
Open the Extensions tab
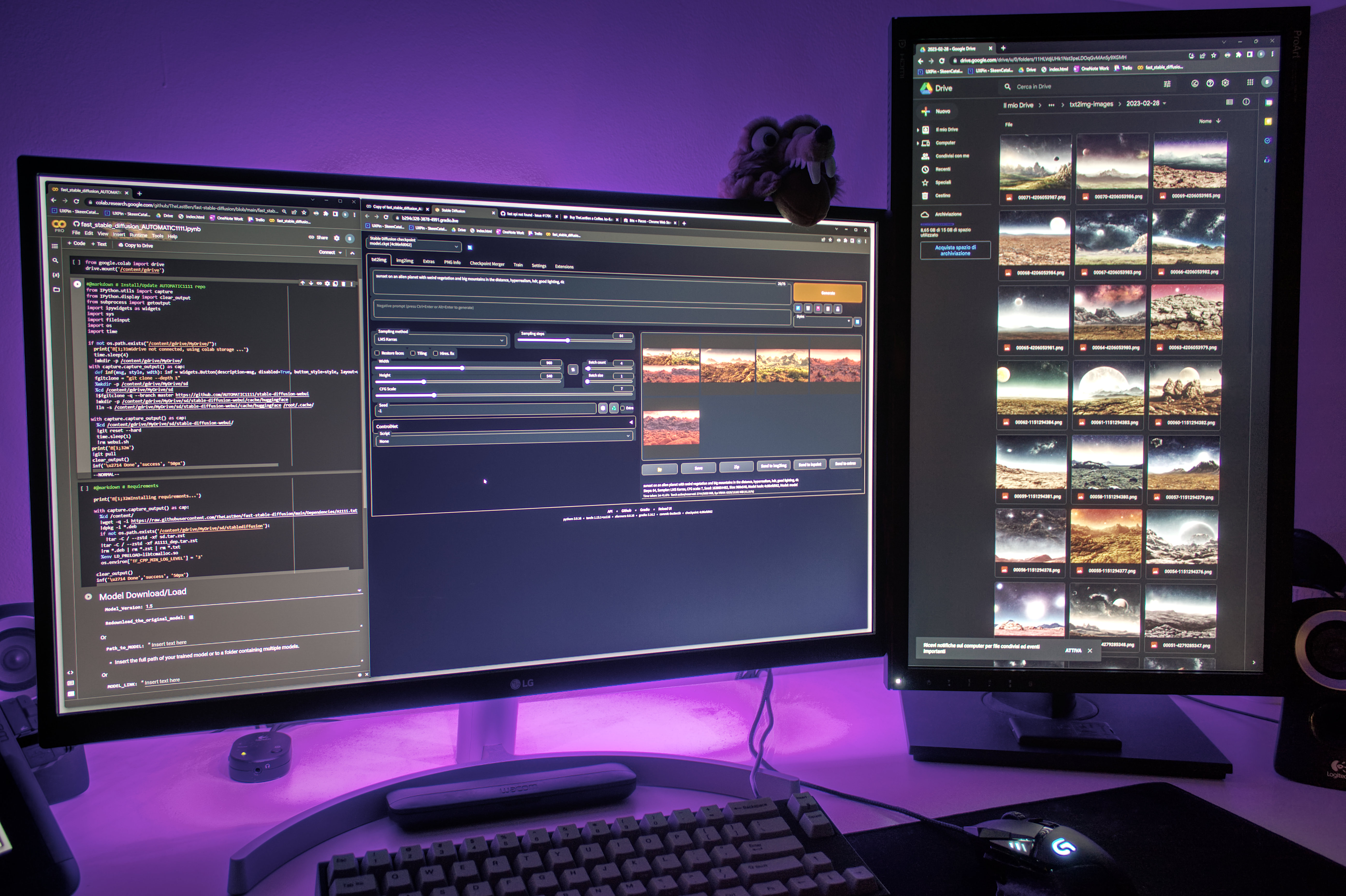click(564, 266)
